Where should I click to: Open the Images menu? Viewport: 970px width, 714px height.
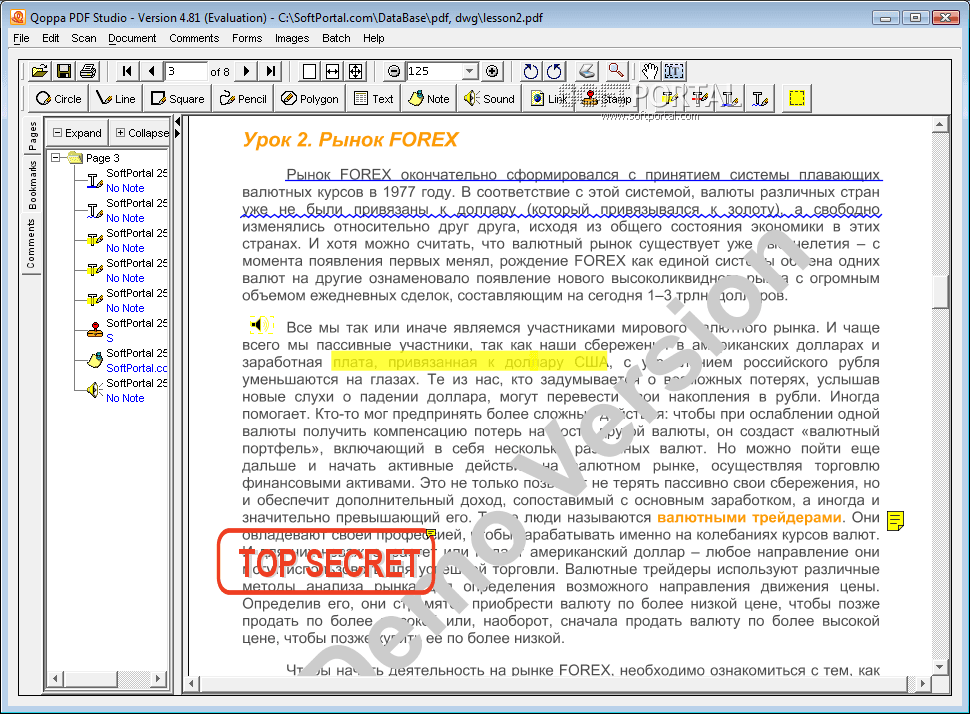pyautogui.click(x=292, y=38)
